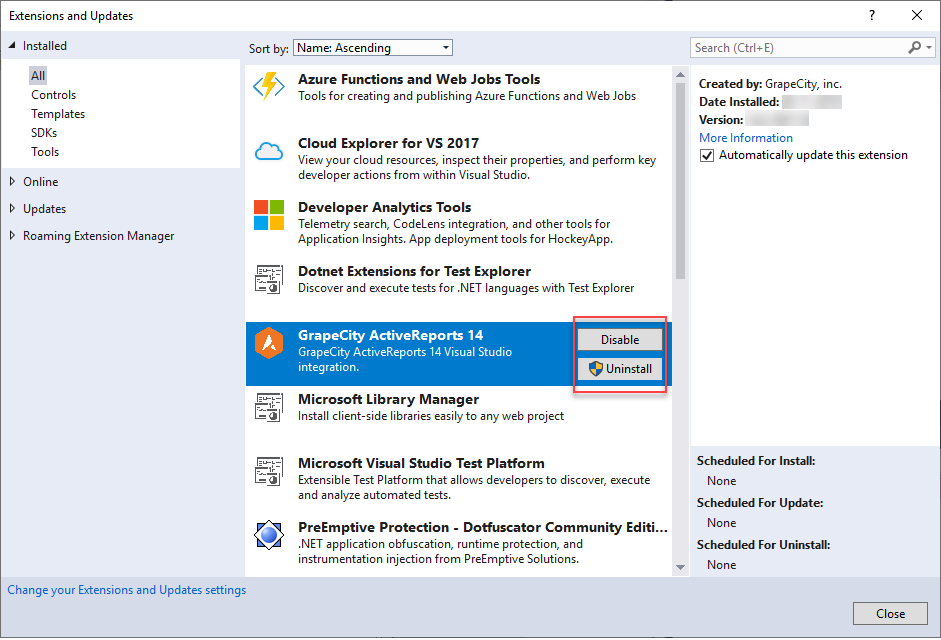Screen dimensions: 941x640
Task: Select the PreEmptive Protection Dotfuscator icon
Action: tap(268, 536)
